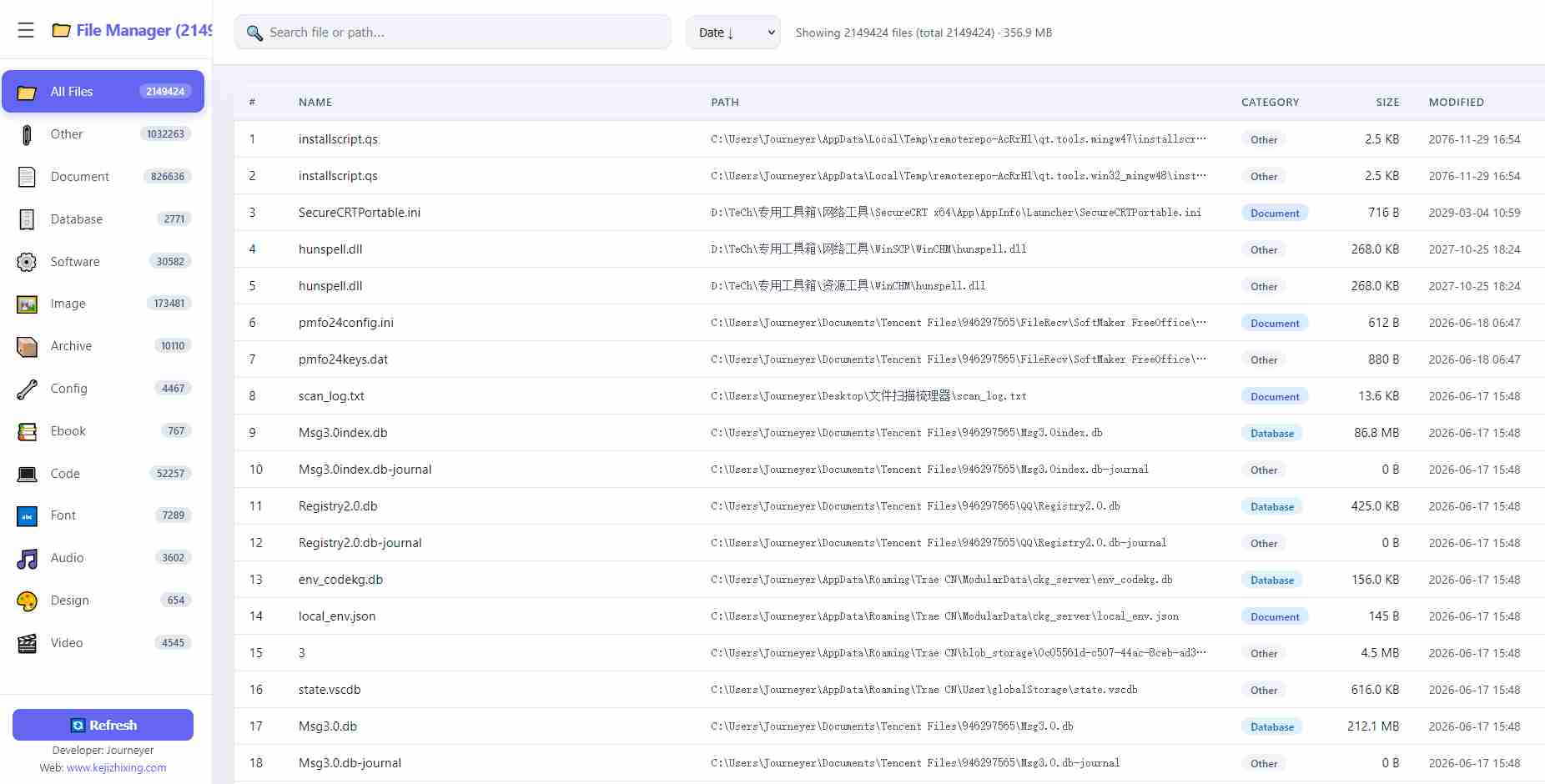Viewport: 1545px width, 784px height.
Task: Click the Software gear icon
Action: [x=27, y=262]
